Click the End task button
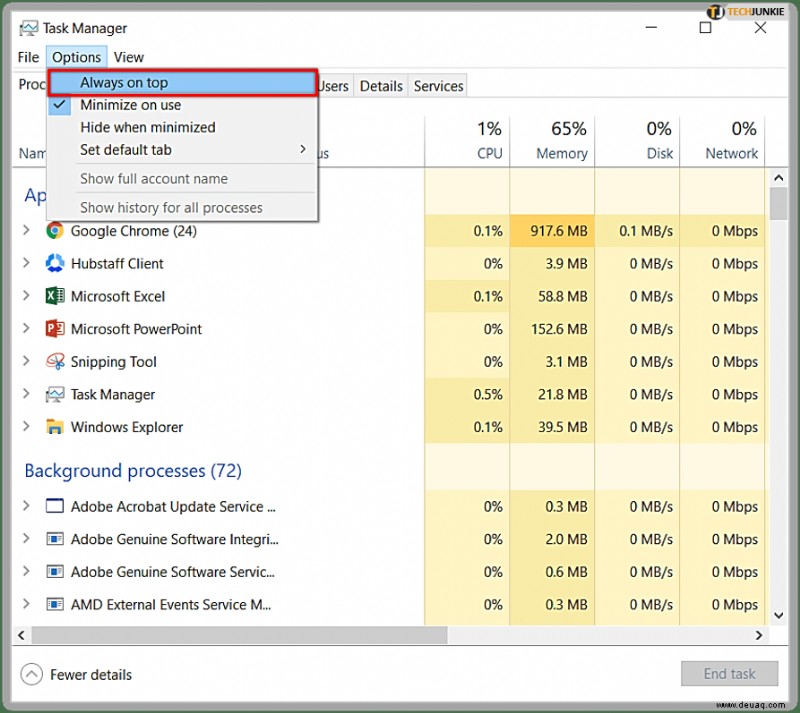Image resolution: width=800 pixels, height=713 pixels. (x=729, y=674)
